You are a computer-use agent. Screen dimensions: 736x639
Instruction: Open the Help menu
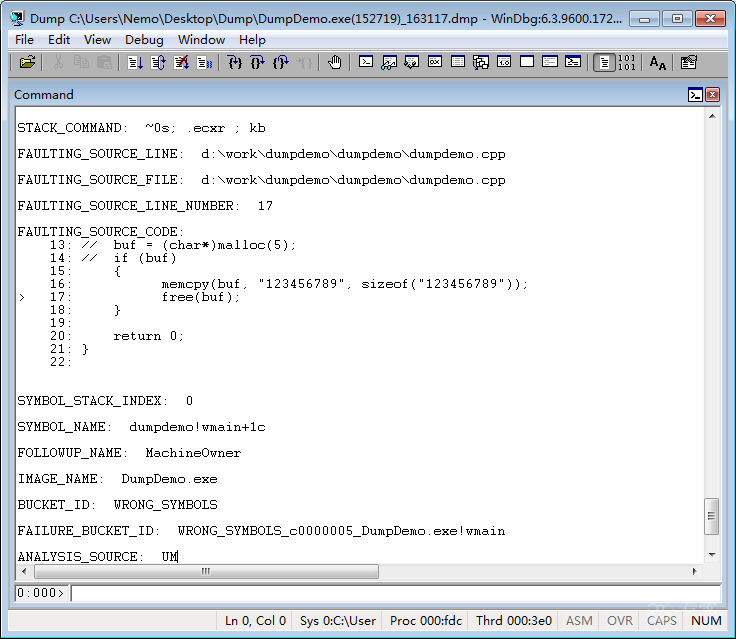tap(252, 40)
